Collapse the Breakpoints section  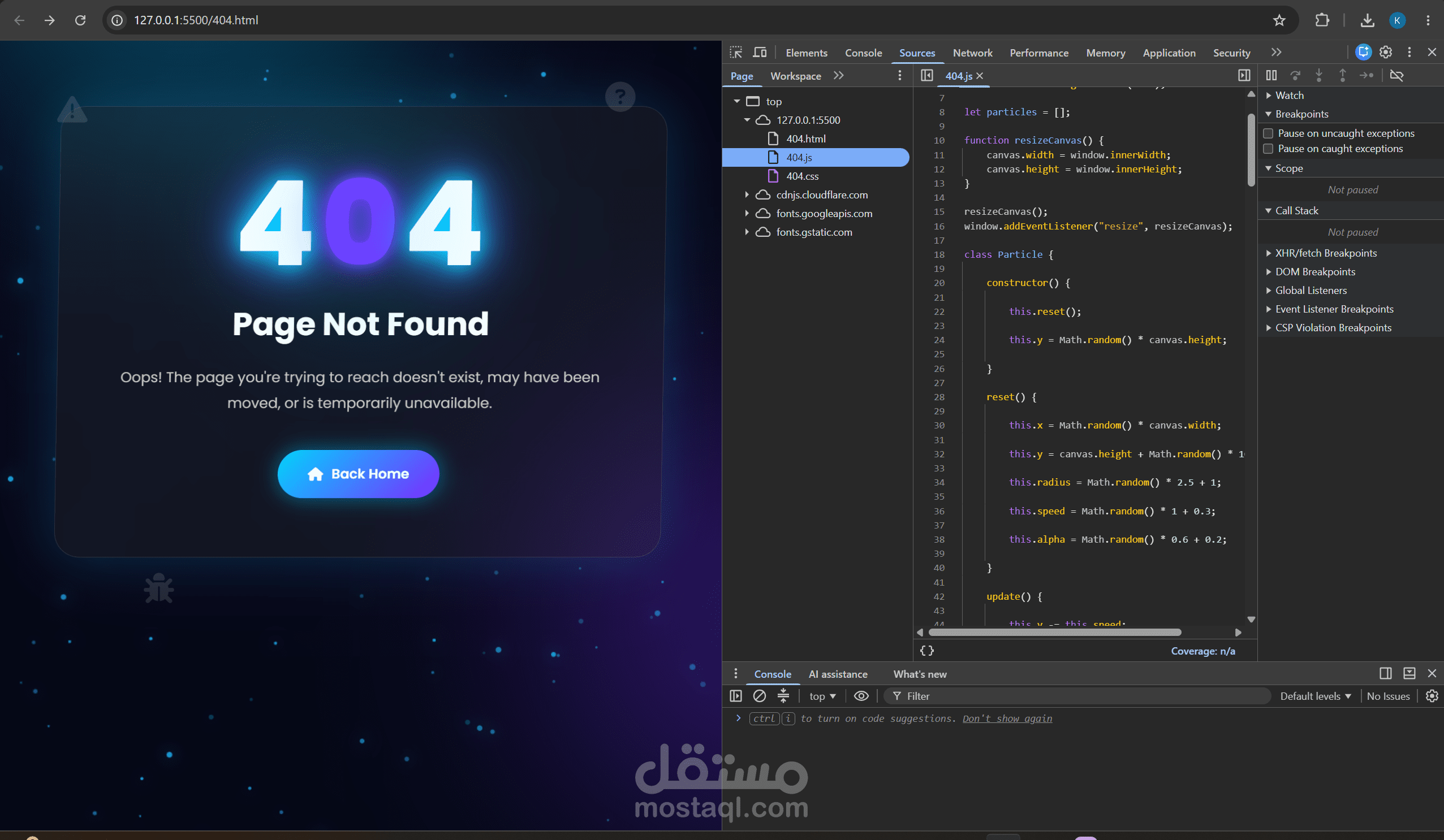[x=1269, y=115]
